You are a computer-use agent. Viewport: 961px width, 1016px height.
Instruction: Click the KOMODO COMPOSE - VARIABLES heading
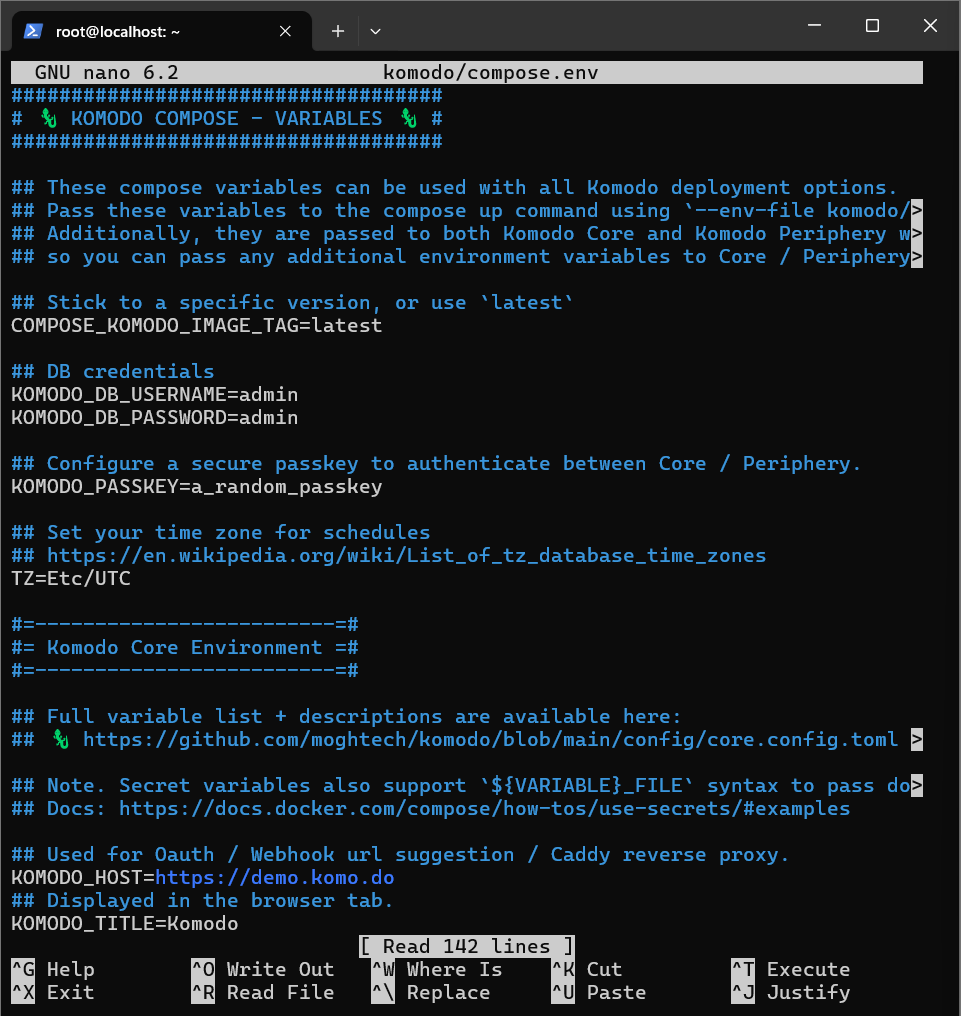pos(227,119)
